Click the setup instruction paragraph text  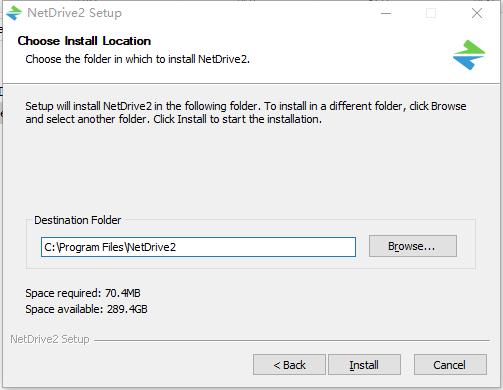246,113
